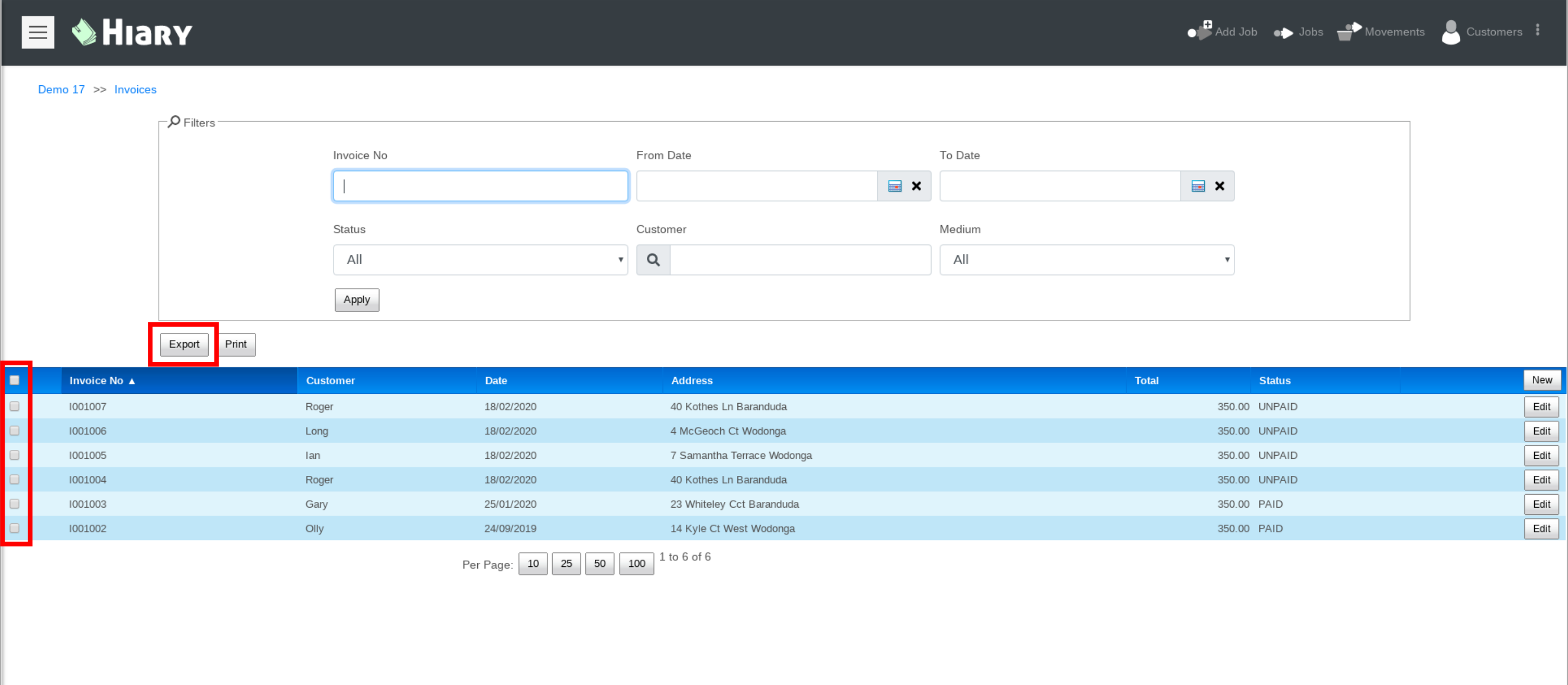Edit invoice I001006
This screenshot has width=1568, height=685.
[x=1540, y=431]
